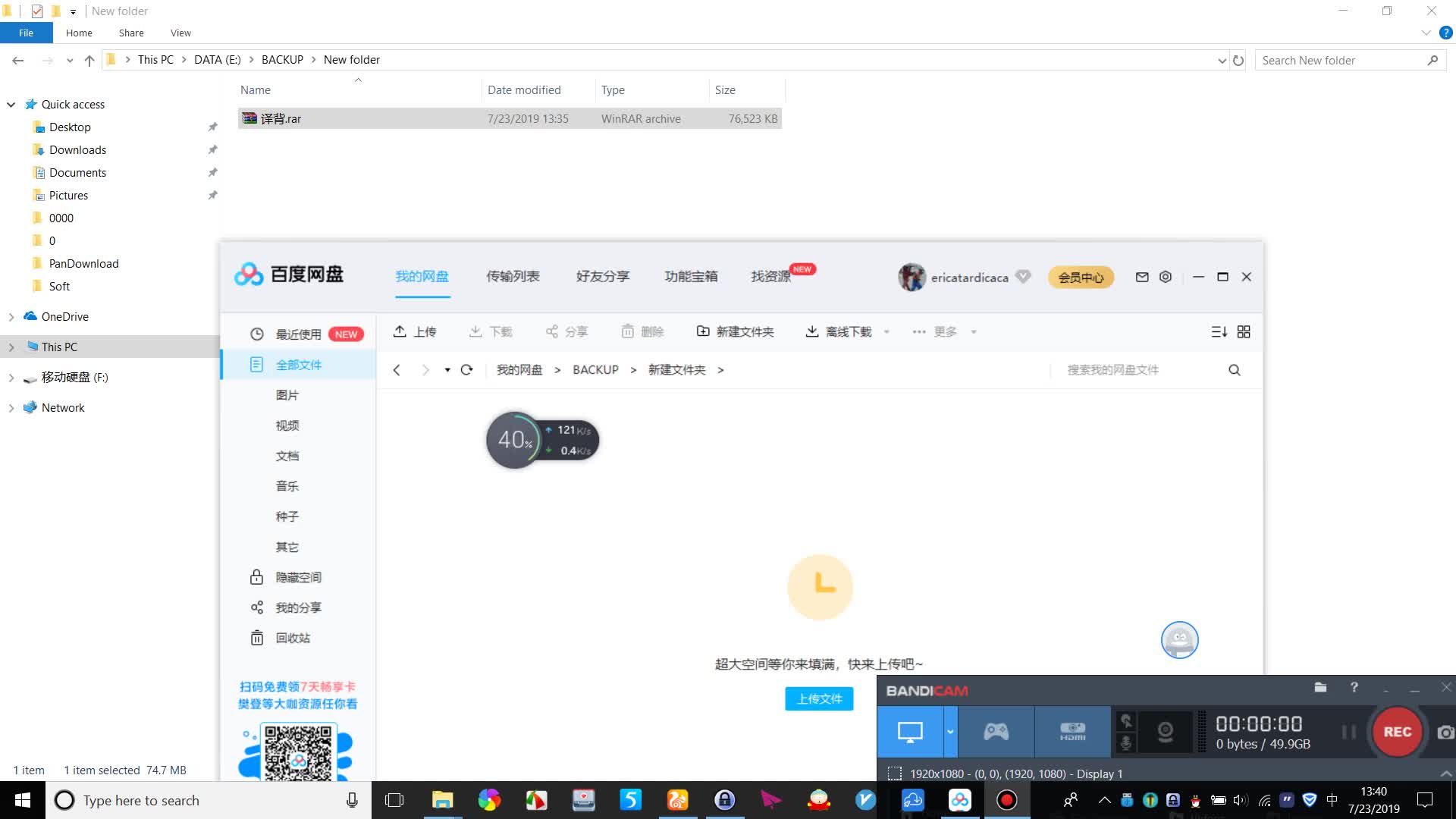
Task: Open Baidu Netdisk navigation history dropdown
Action: click(447, 369)
